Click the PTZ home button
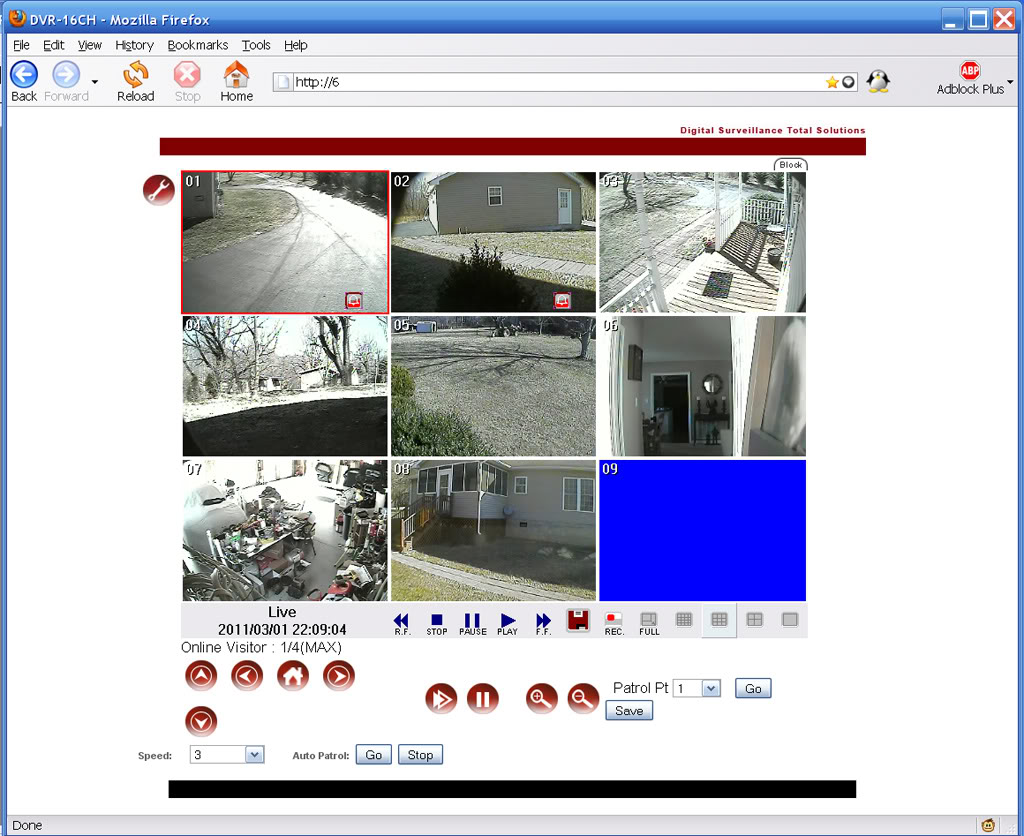The width and height of the screenshot is (1024, 836). [292, 677]
